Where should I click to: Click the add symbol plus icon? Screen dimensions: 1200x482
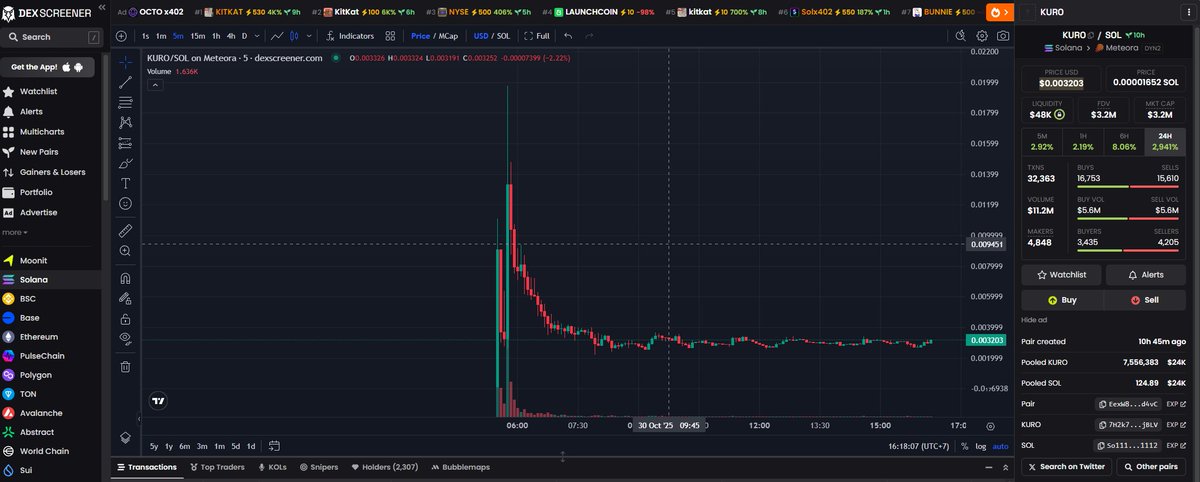click(x=121, y=35)
